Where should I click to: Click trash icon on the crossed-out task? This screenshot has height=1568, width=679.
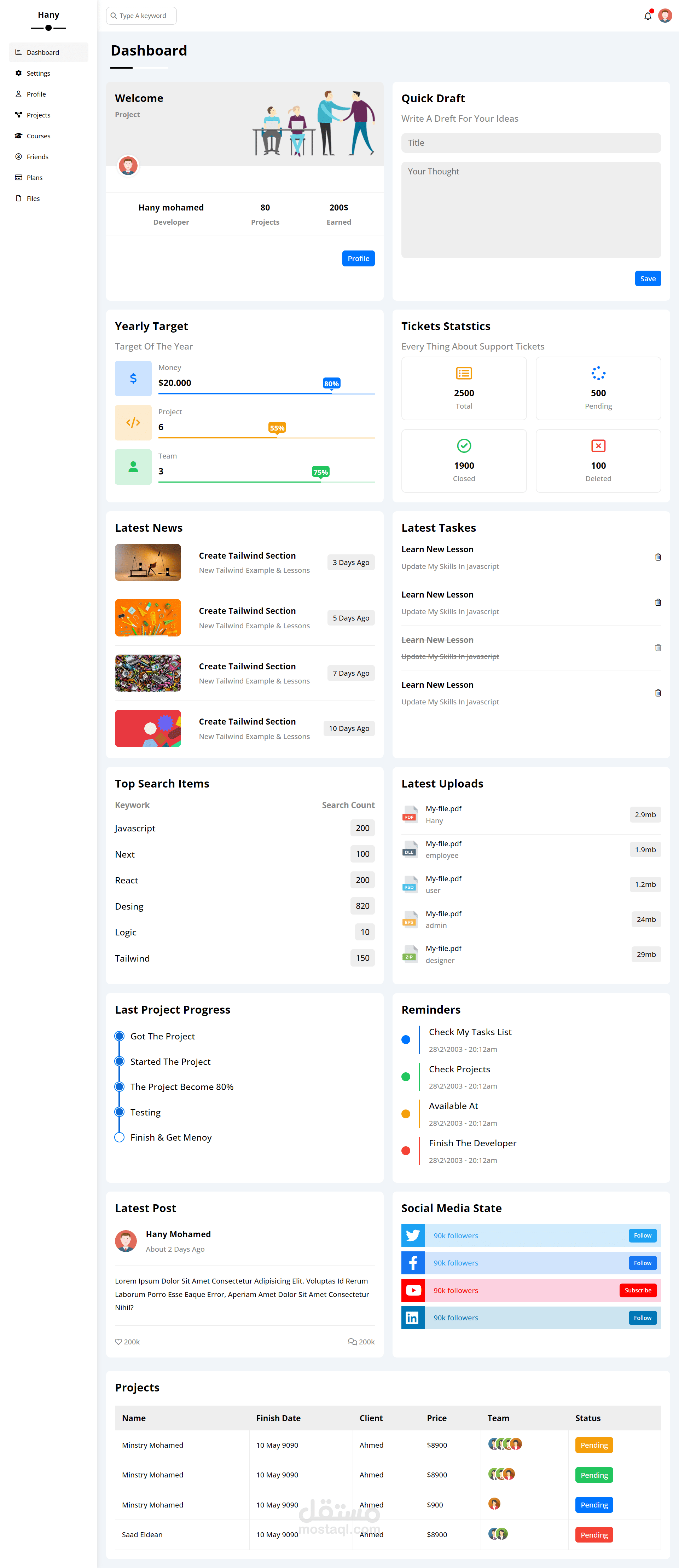[x=658, y=648]
